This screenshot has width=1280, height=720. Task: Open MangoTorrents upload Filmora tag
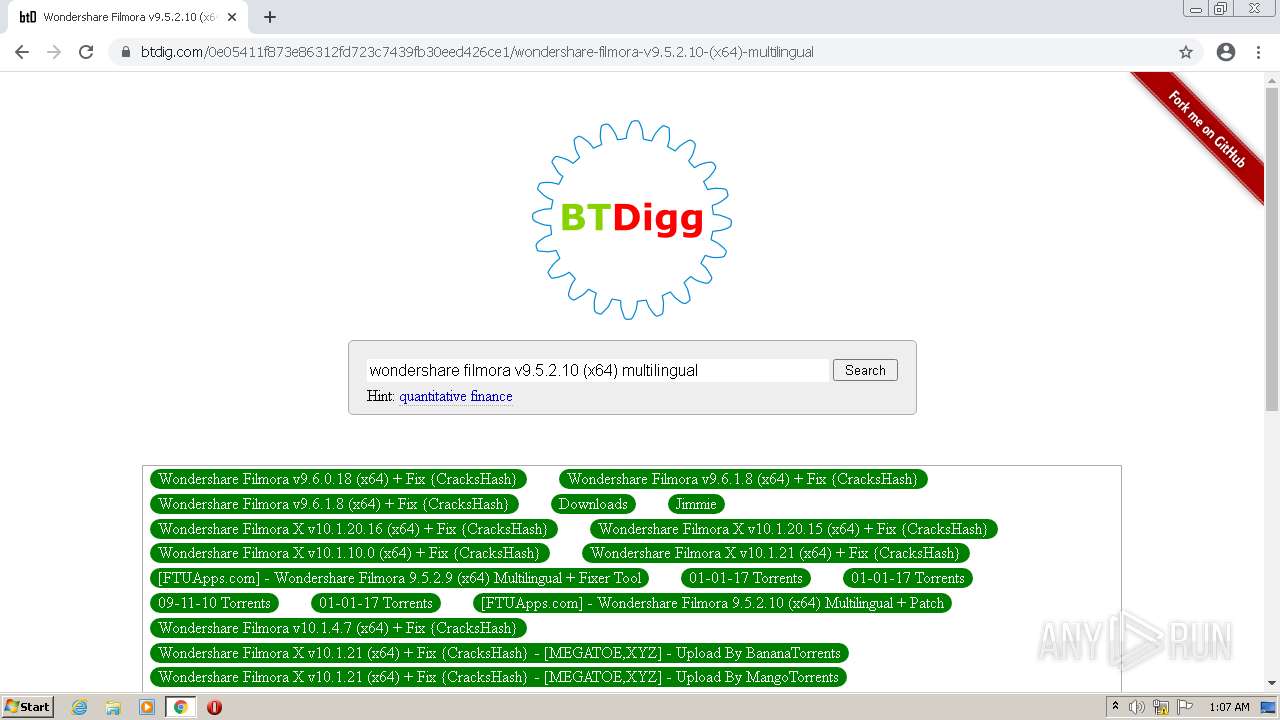coord(498,677)
